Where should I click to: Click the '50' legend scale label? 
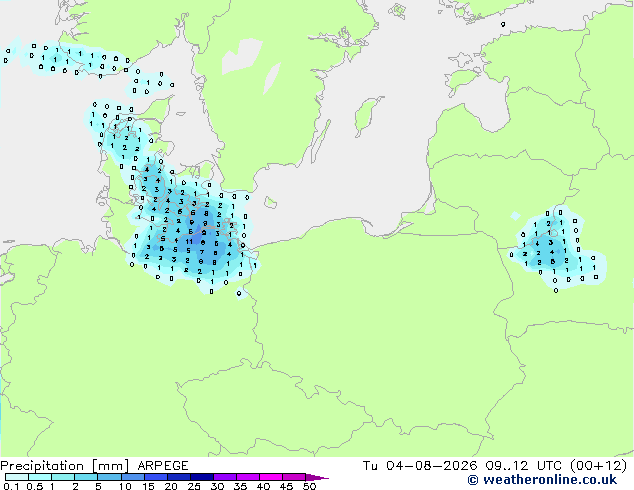(x=310, y=486)
